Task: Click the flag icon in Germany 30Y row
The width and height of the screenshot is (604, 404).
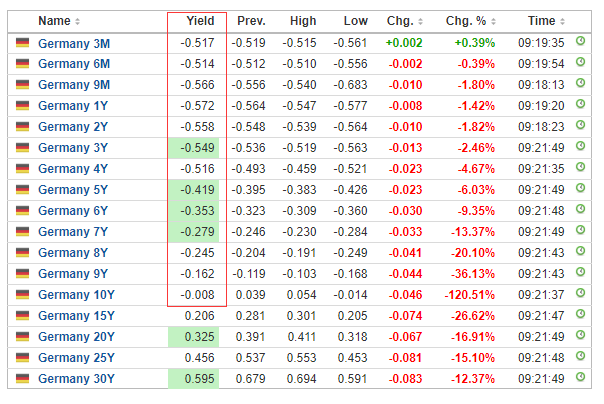Action: (22, 378)
